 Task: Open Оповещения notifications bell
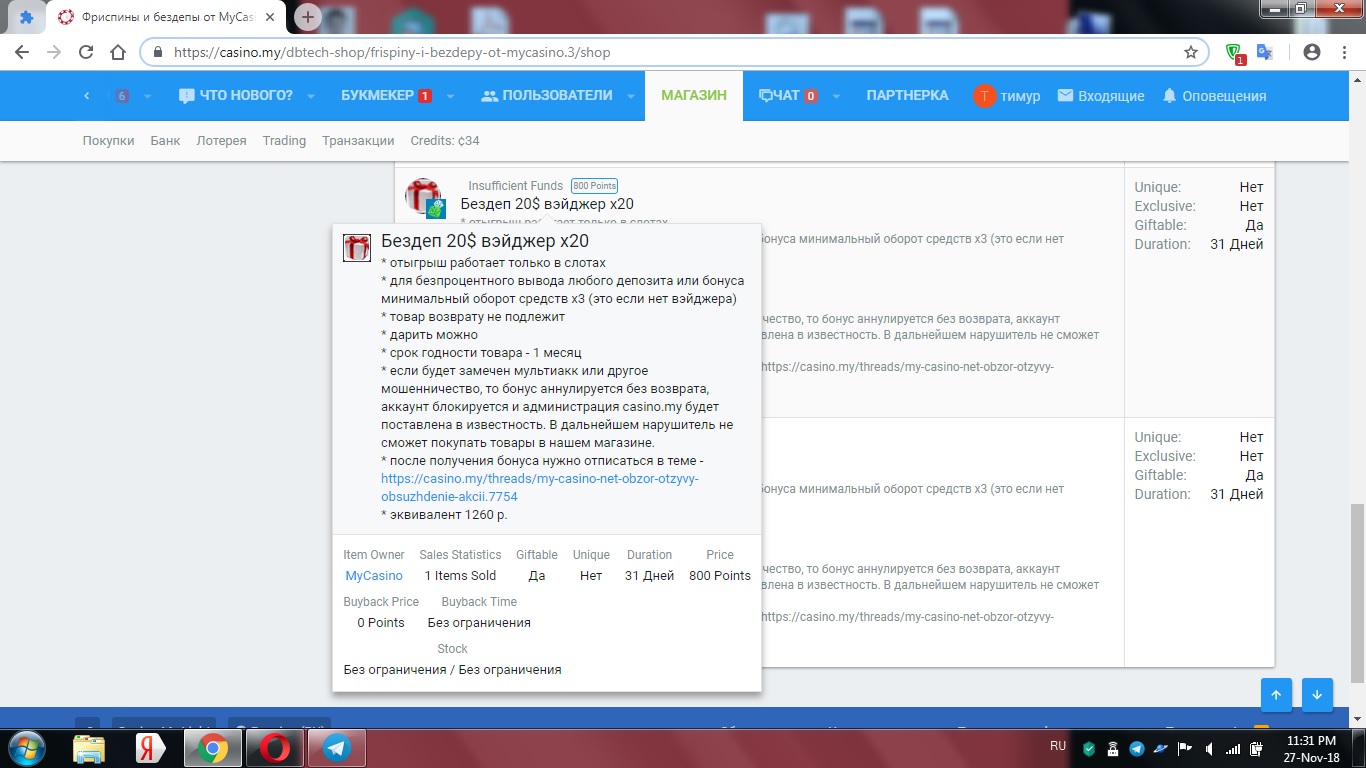pos(1214,96)
